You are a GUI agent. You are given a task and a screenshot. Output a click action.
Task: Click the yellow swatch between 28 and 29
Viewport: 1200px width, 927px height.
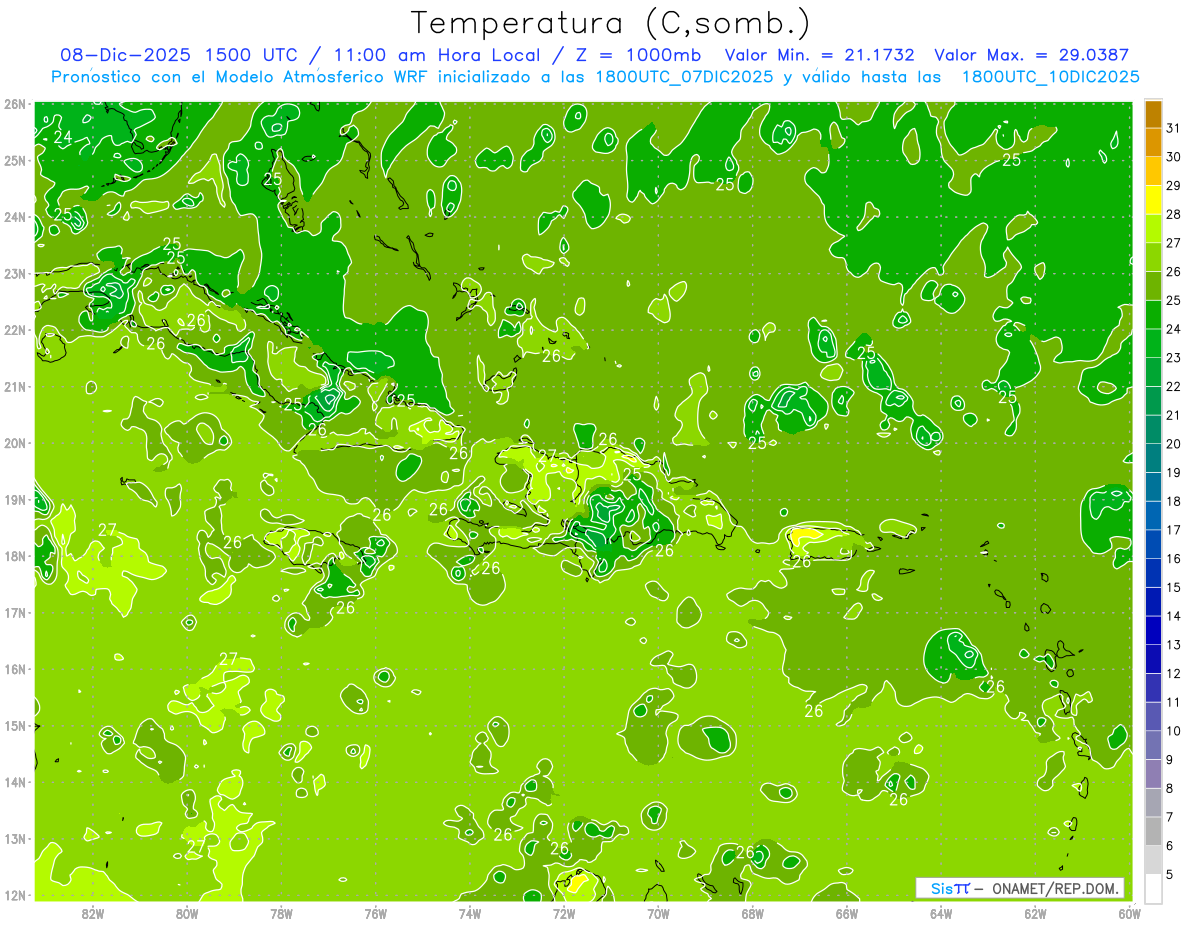point(1153,200)
